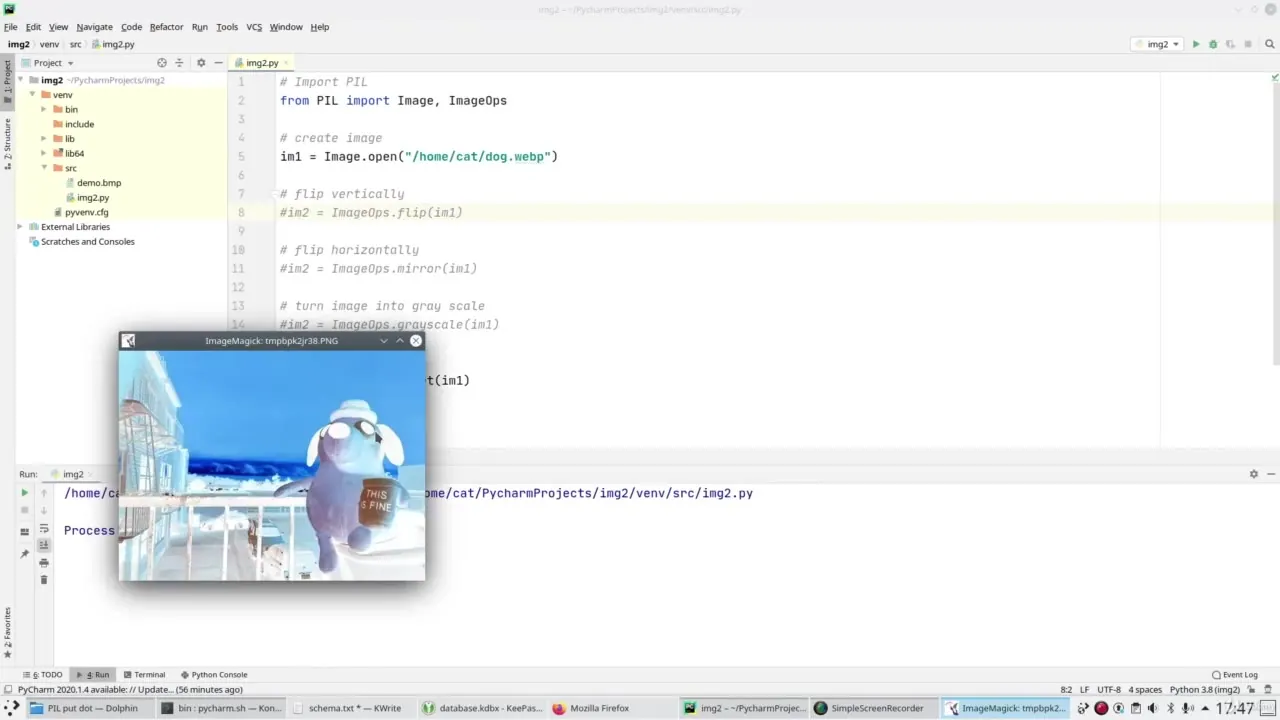Screen dimensions: 1280x720
Task: Collapse the img2 root folder
Action: (21, 80)
